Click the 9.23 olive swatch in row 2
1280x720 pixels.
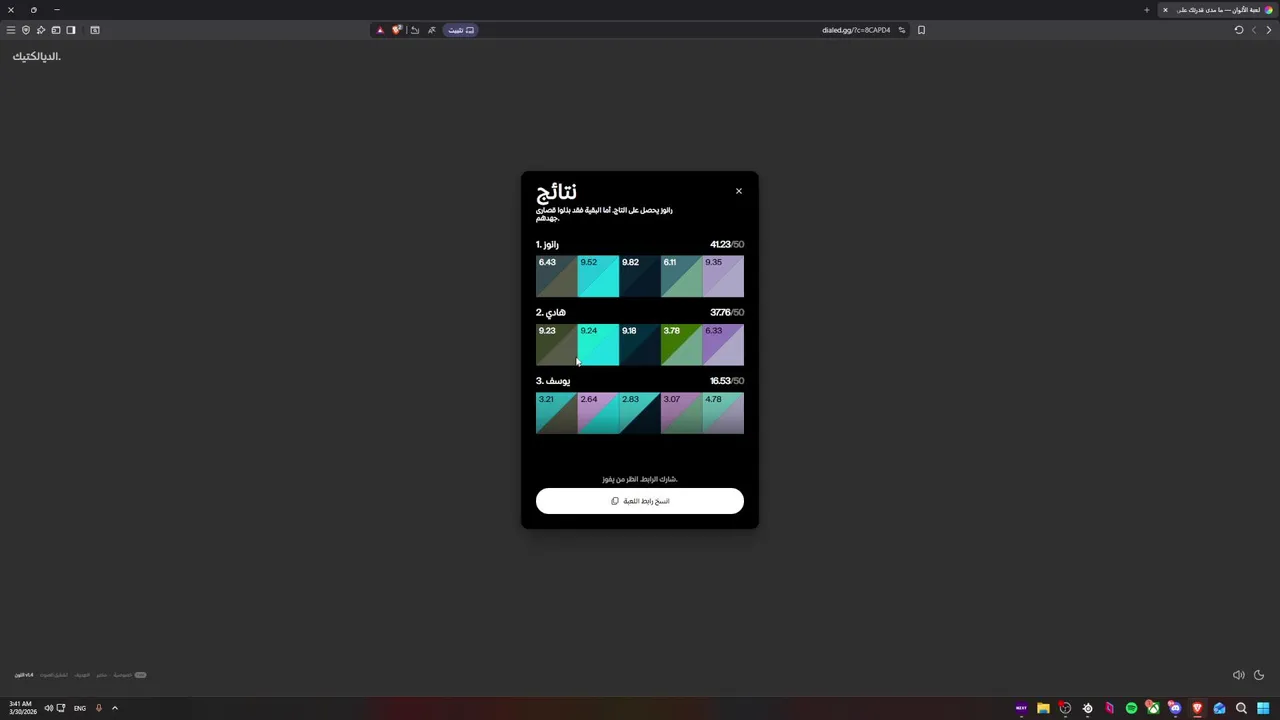tap(556, 344)
